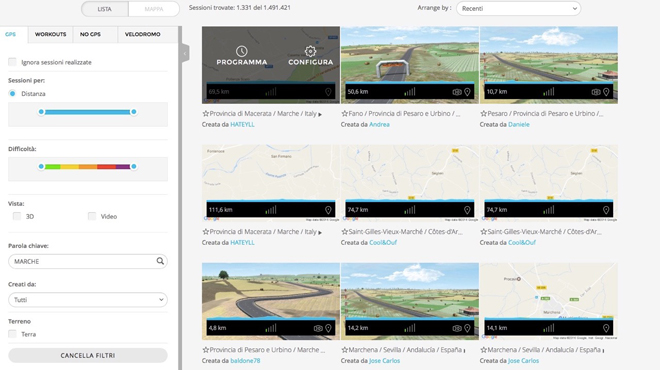
Task: Click the search magnifier in keyword field
Action: pos(160,261)
